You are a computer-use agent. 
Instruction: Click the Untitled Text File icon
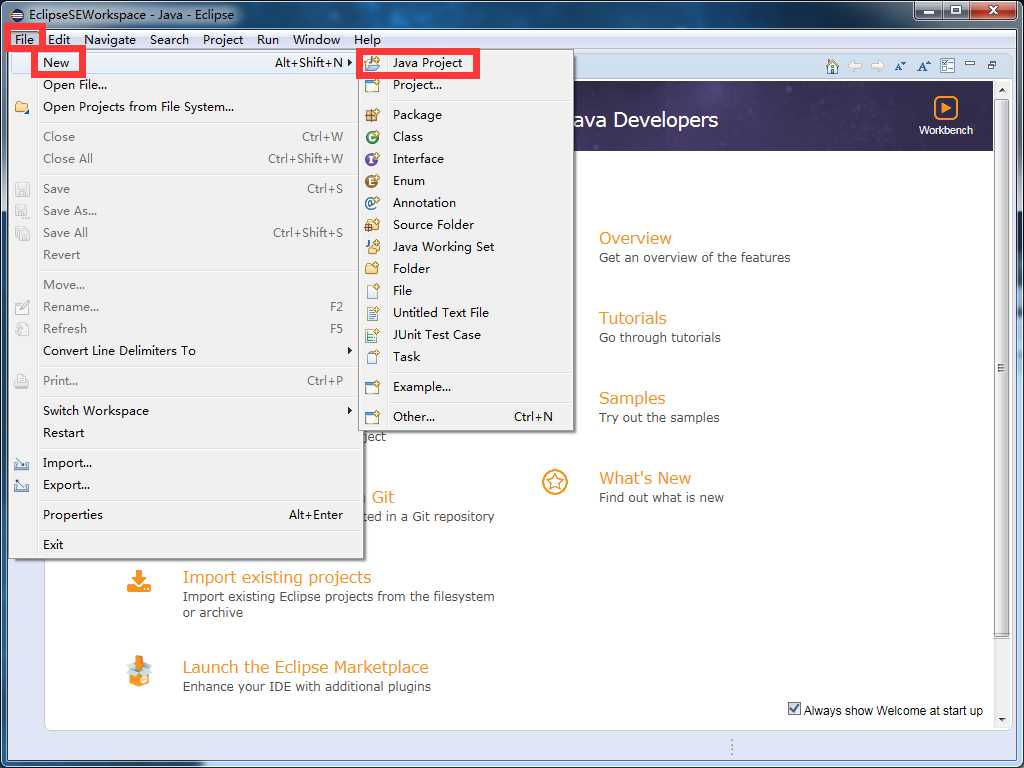[x=372, y=313]
